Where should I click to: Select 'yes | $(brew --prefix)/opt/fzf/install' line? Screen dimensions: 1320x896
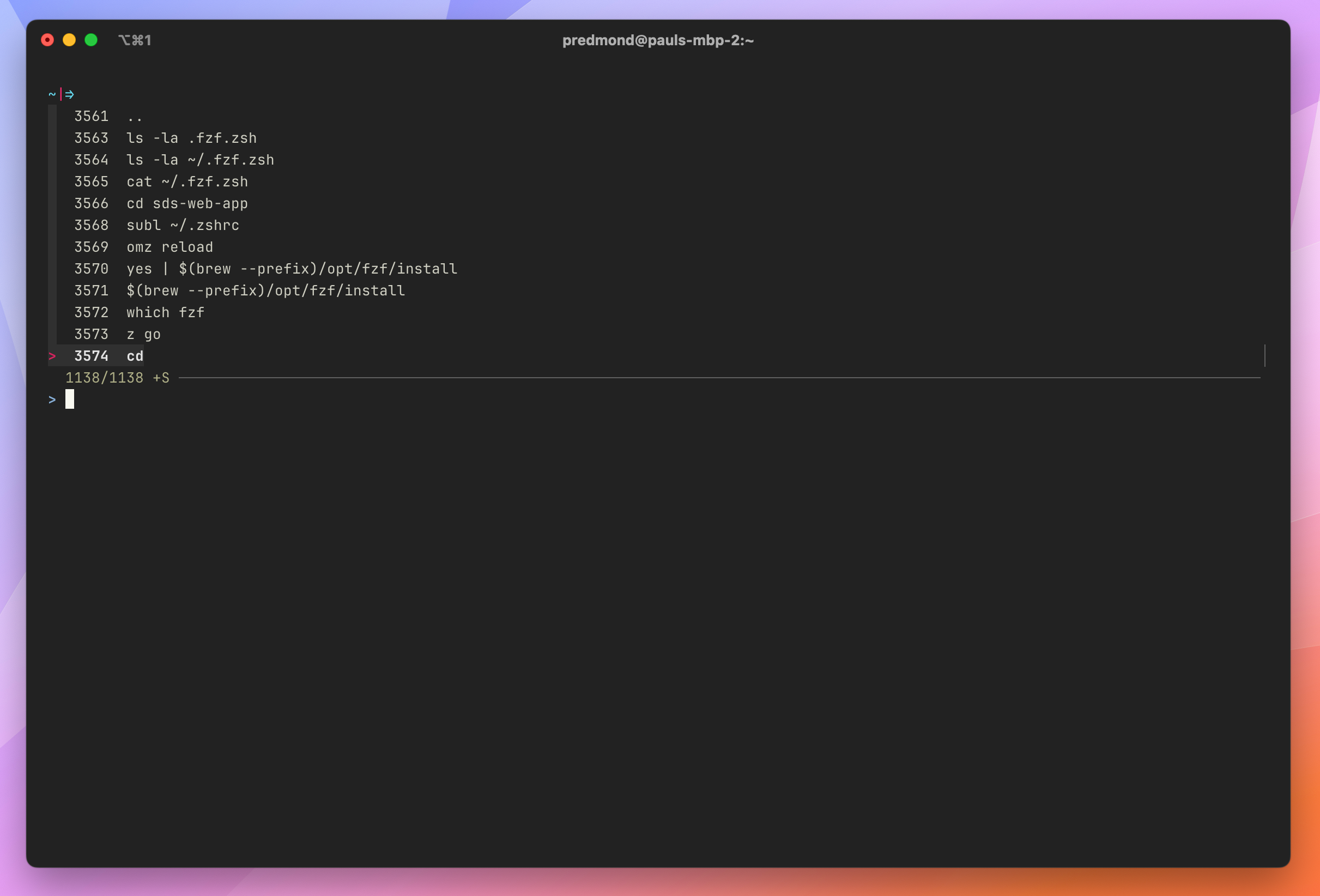[266, 269]
